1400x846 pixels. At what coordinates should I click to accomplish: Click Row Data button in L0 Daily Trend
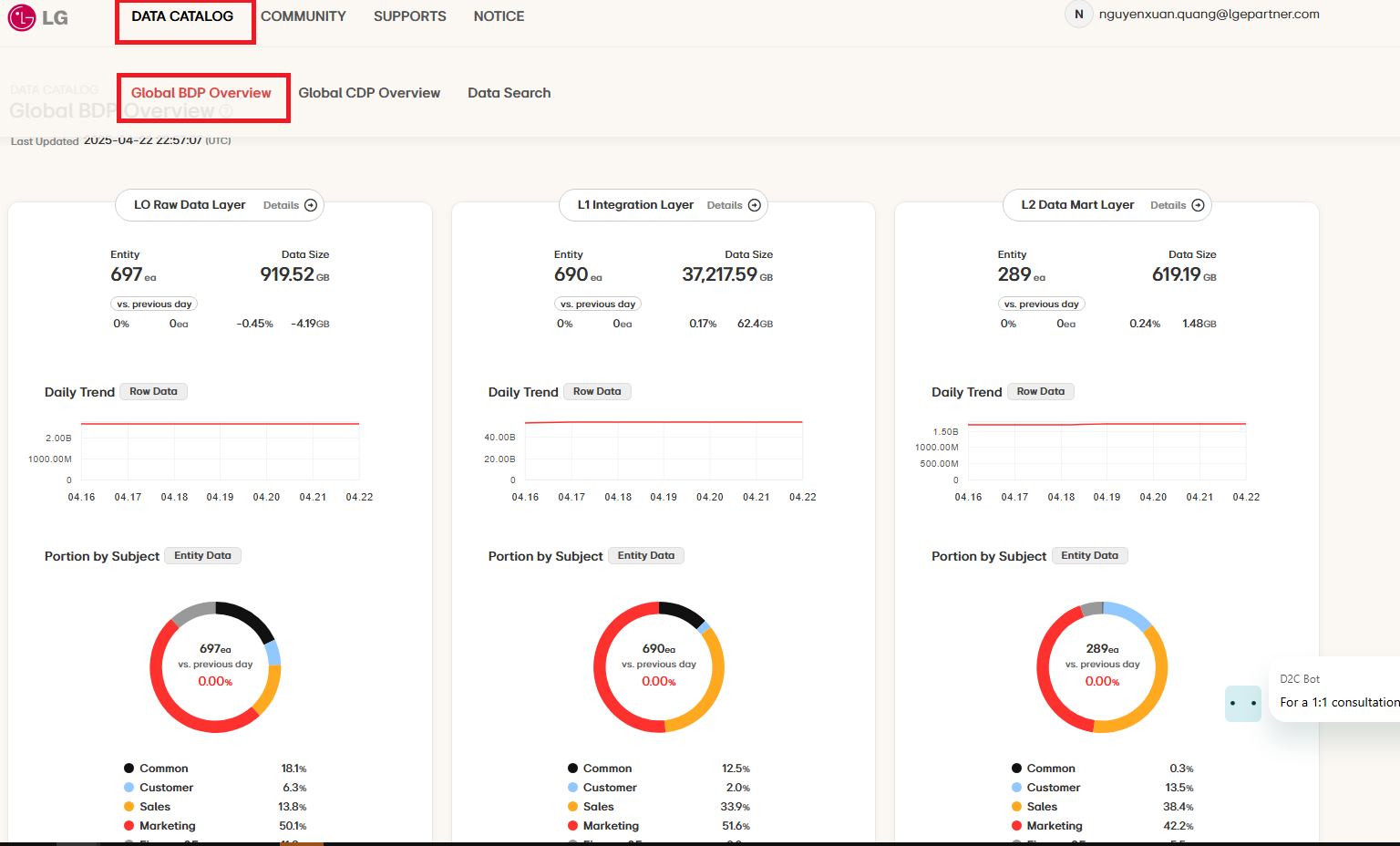pos(153,391)
